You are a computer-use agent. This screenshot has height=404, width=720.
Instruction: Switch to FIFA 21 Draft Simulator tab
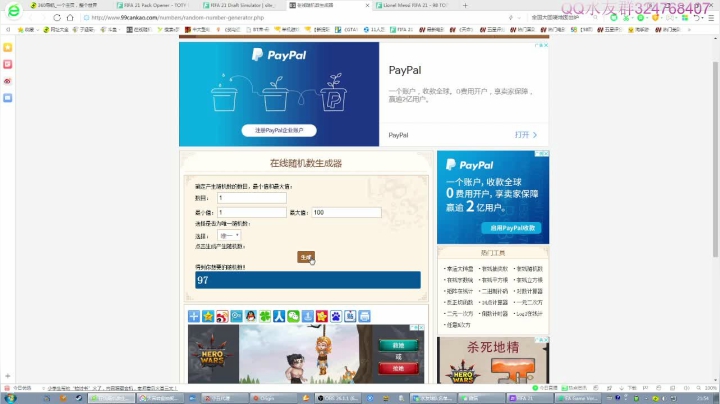point(240,6)
